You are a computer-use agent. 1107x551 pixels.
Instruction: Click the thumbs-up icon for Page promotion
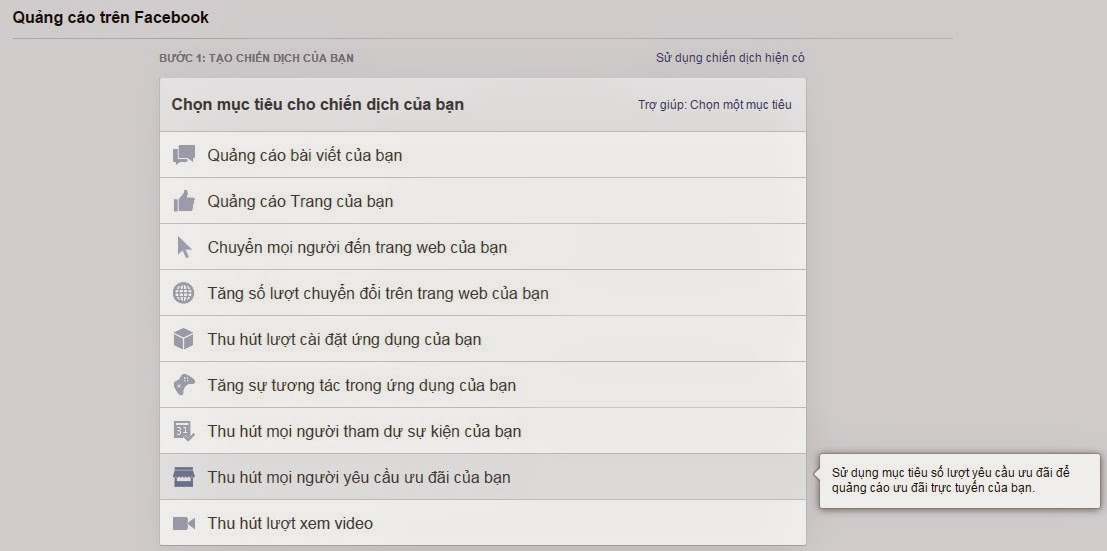pyautogui.click(x=184, y=201)
